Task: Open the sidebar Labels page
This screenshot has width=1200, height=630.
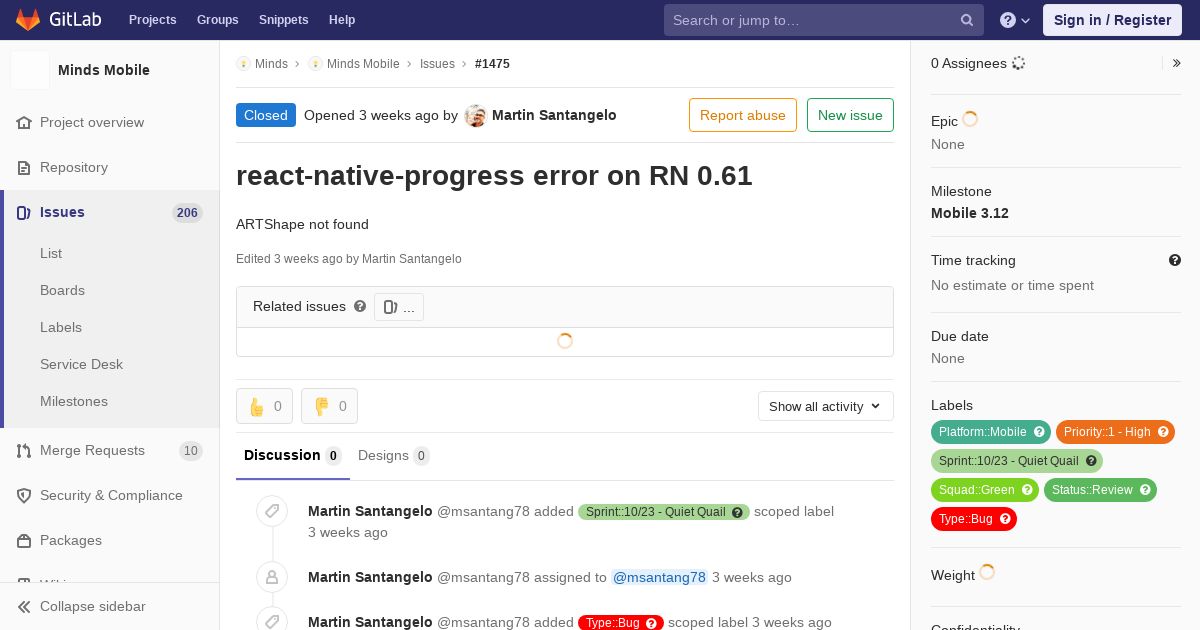Action: click(x=61, y=327)
